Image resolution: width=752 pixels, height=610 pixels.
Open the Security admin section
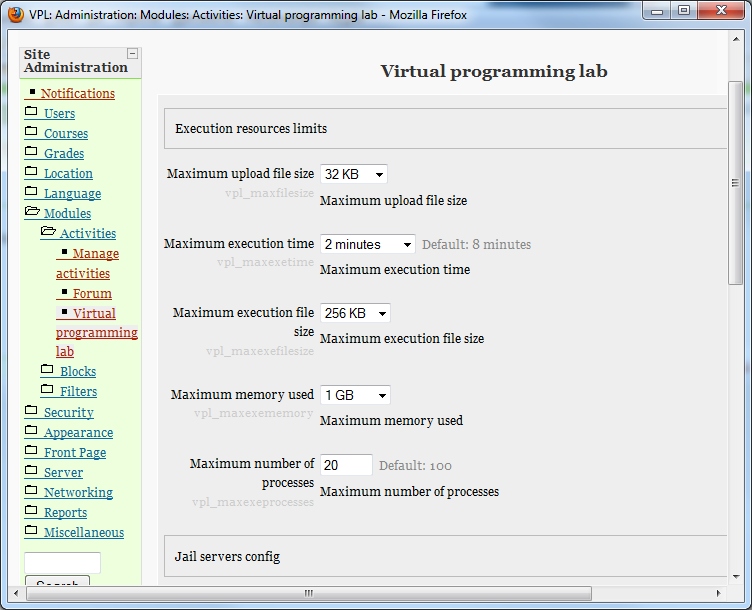pyautogui.click(x=69, y=412)
